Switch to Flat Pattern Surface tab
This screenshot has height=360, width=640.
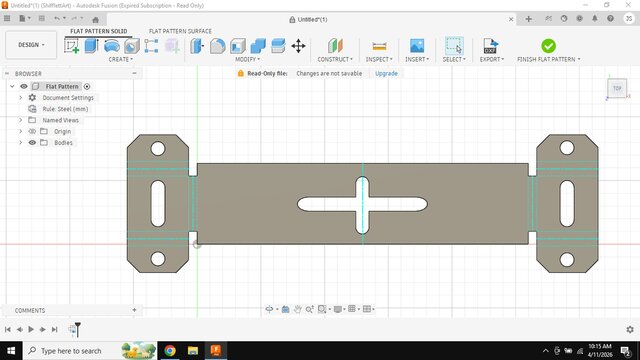pyautogui.click(x=180, y=31)
